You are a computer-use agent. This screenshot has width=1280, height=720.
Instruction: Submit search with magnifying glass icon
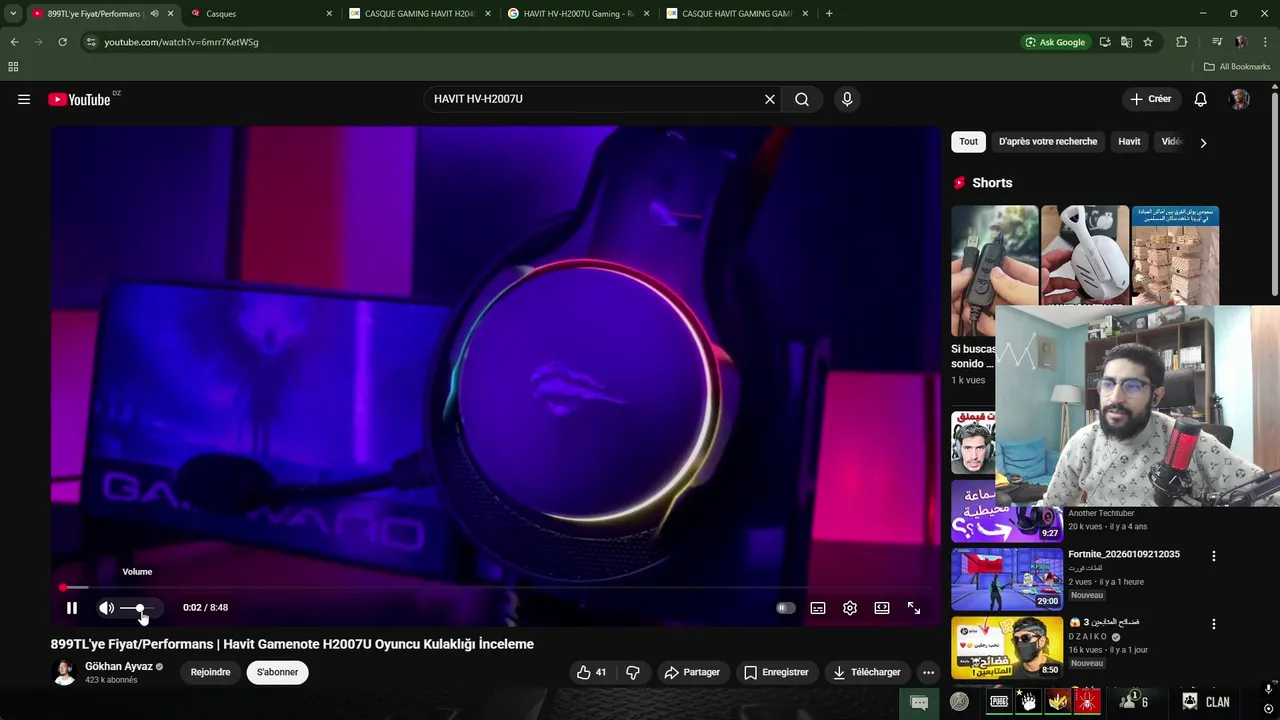tap(802, 99)
